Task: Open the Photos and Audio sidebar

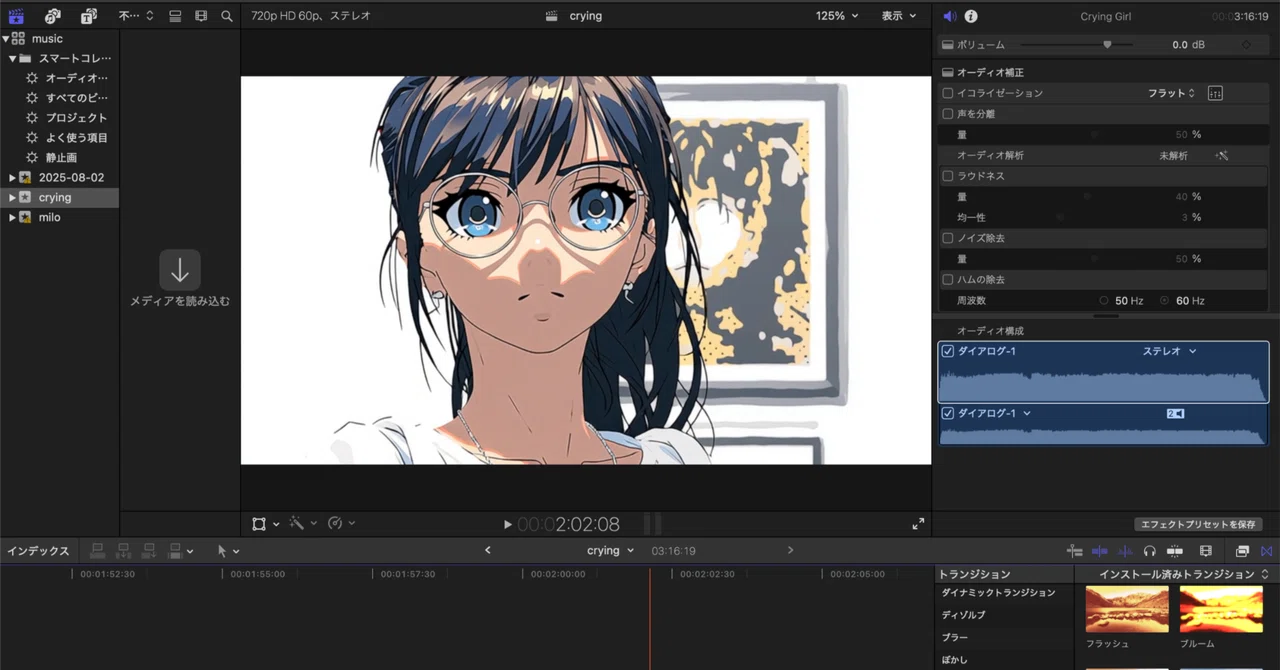Action: (x=53, y=16)
